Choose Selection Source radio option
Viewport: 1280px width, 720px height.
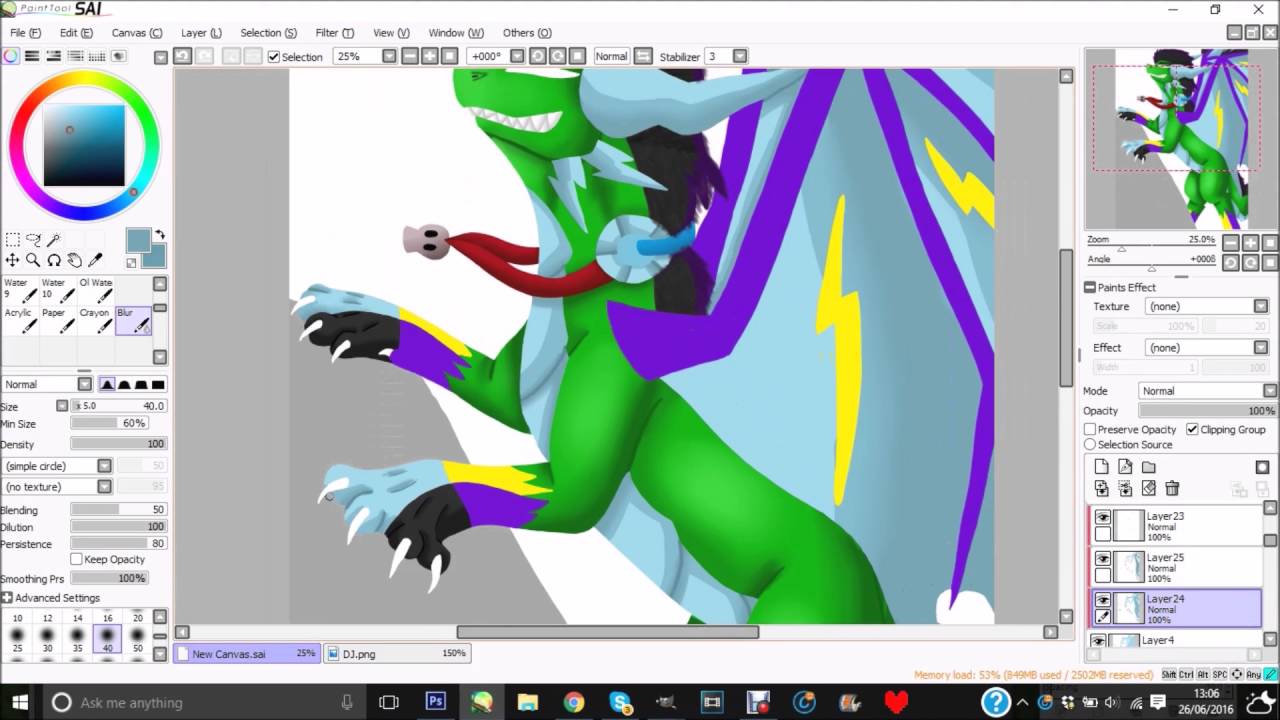(x=1090, y=444)
